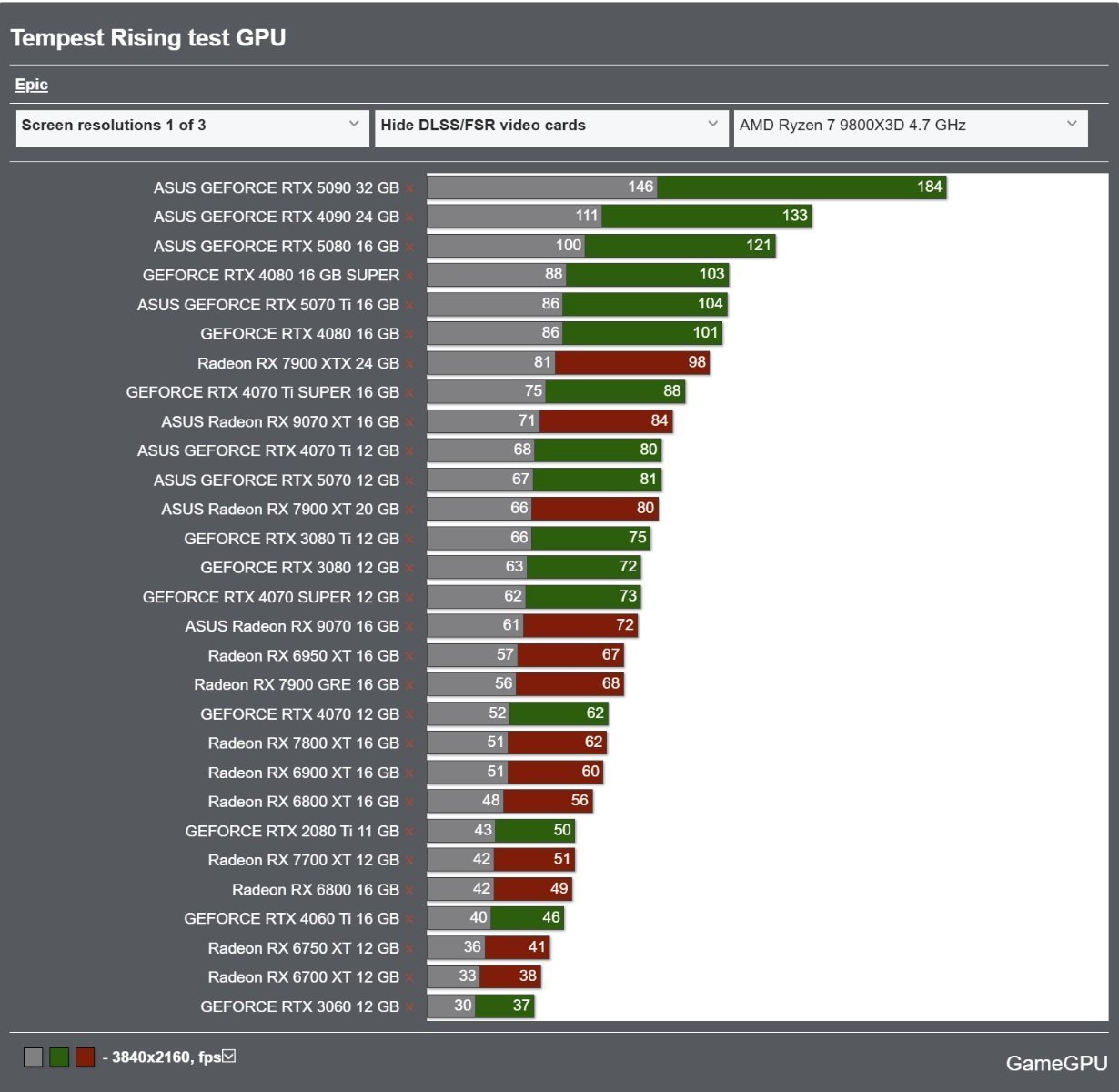Viewport: 1119px width, 1092px height.
Task: Remove Radeon RX 7900 XTX 24 GB via red x
Action: tap(410, 364)
